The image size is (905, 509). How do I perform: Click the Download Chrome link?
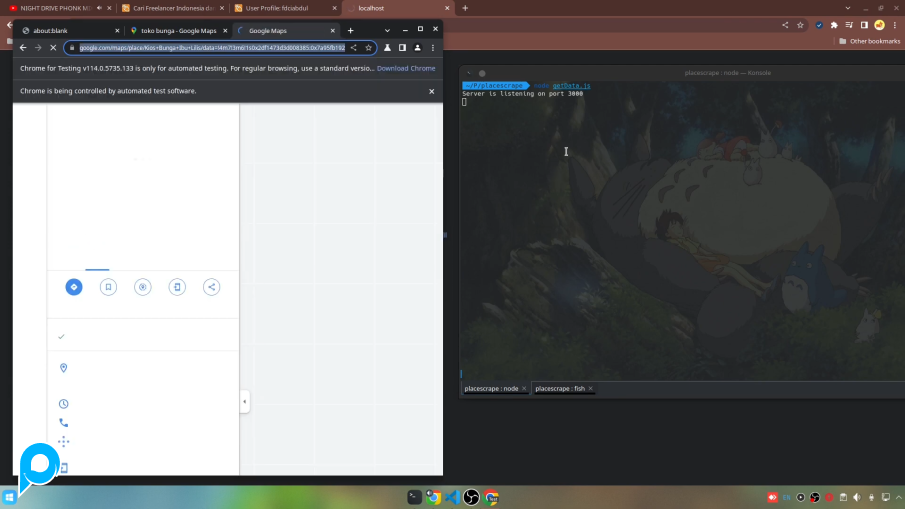coord(406,68)
